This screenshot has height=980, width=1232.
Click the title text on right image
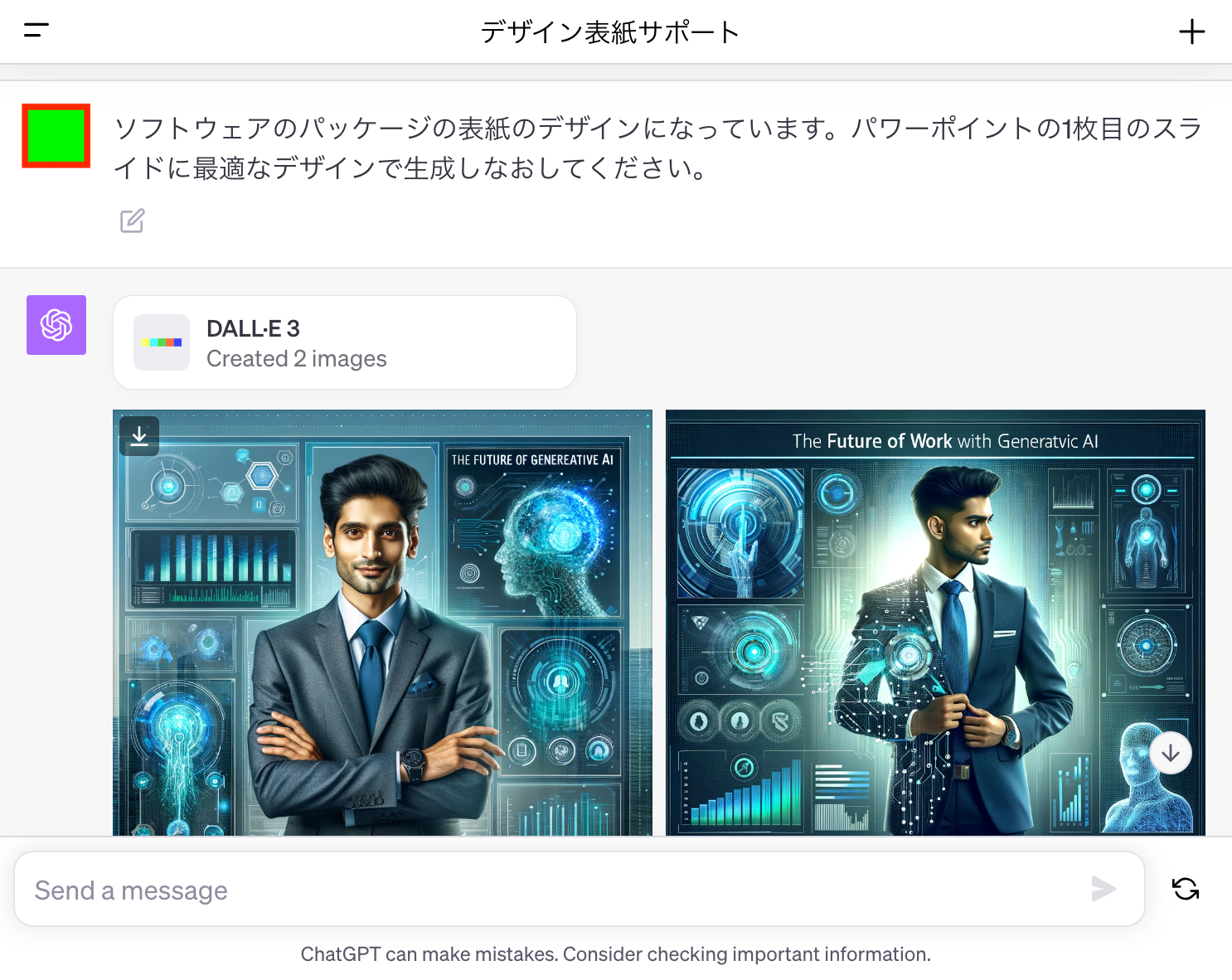click(x=945, y=441)
